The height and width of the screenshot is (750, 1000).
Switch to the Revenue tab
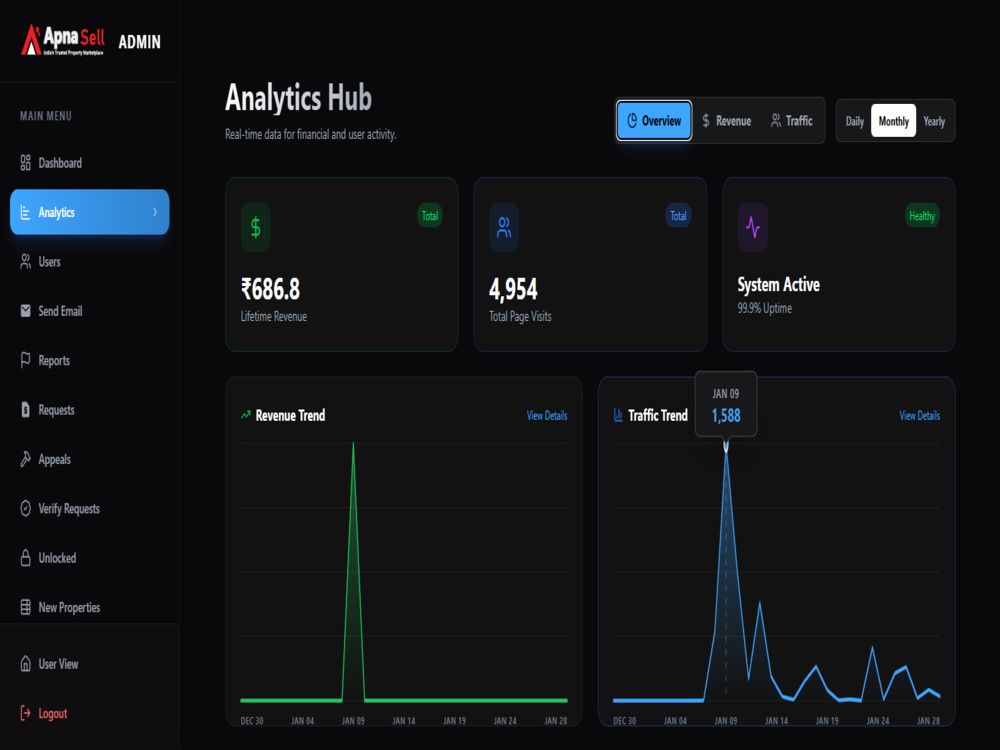coord(726,121)
